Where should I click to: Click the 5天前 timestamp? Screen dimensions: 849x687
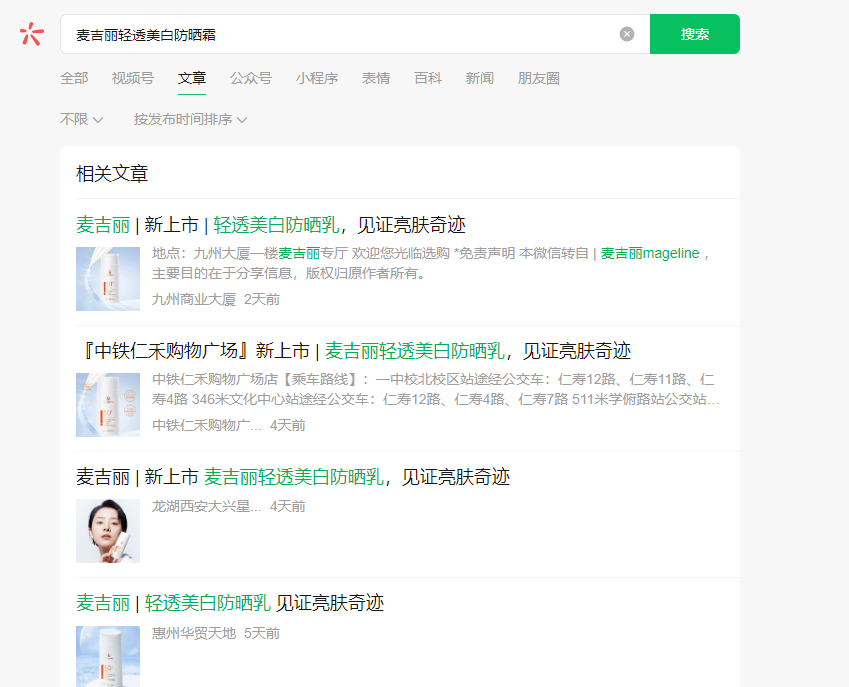tap(262, 633)
